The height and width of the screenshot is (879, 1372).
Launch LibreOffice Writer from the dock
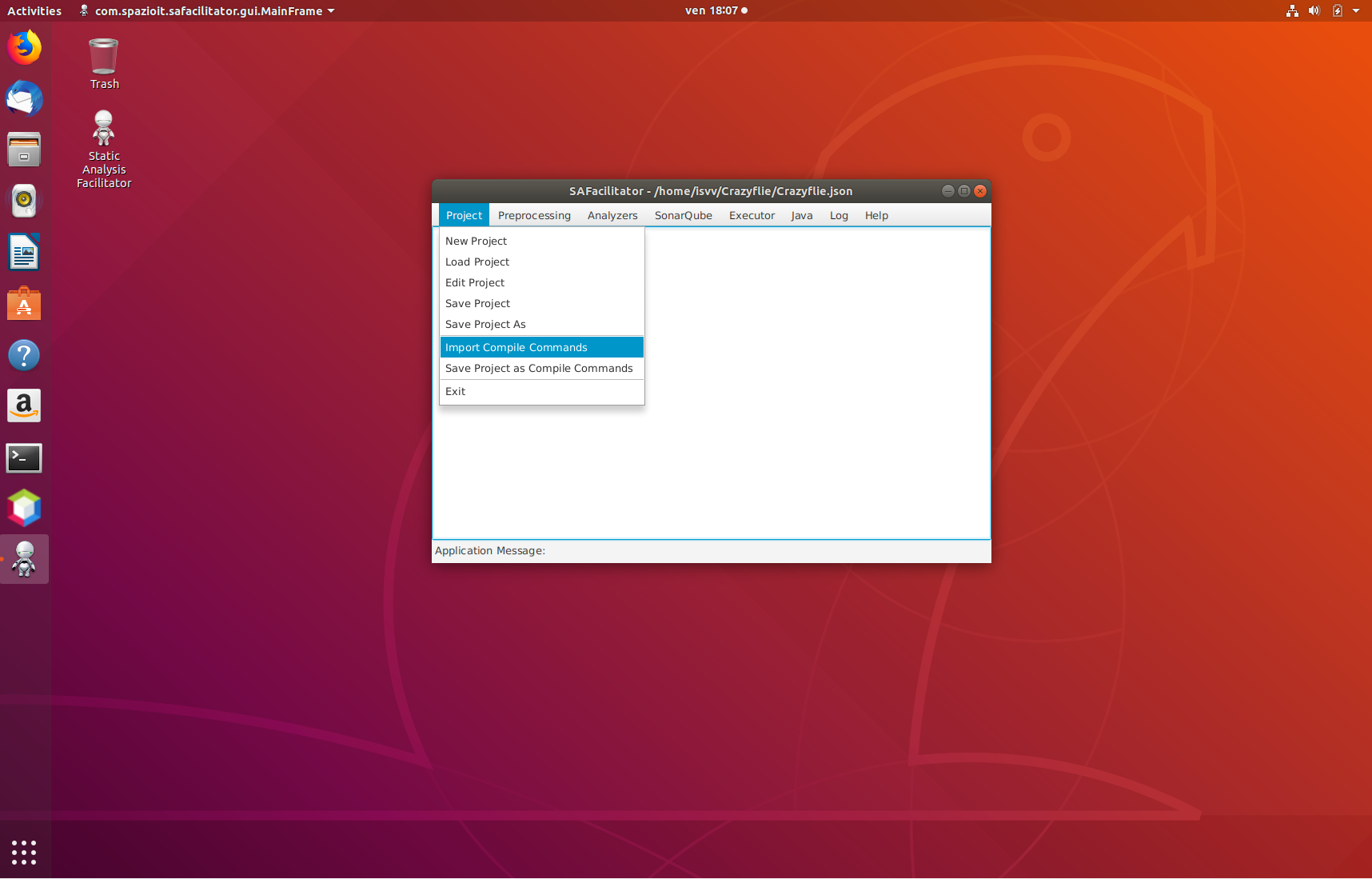click(24, 253)
